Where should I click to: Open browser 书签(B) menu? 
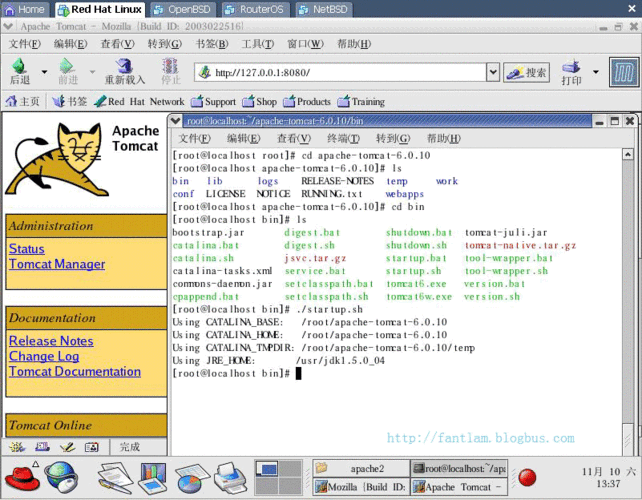coord(212,44)
